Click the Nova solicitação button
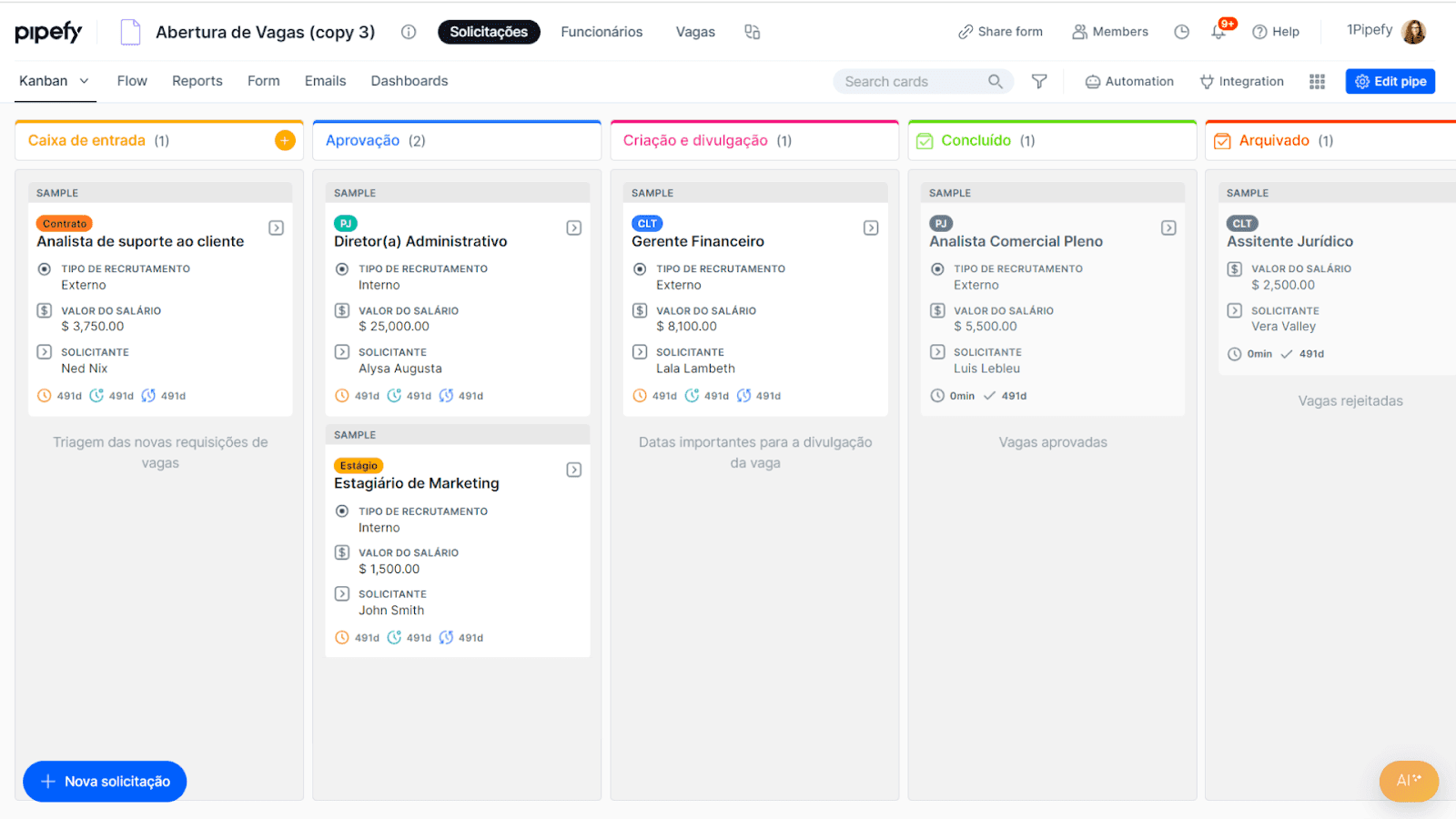The image size is (1456, 819). [104, 781]
